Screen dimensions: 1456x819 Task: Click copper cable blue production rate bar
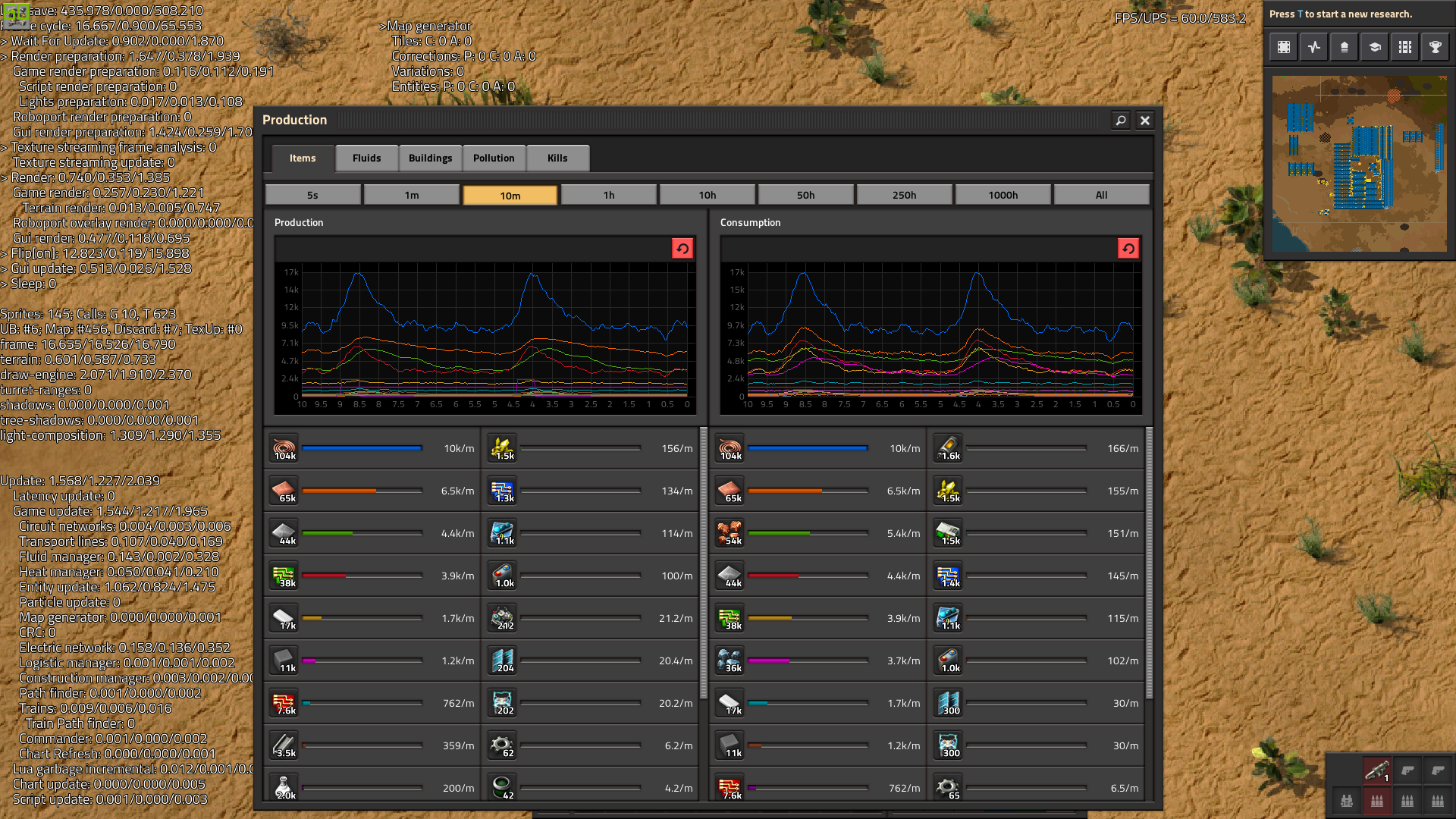click(x=362, y=448)
